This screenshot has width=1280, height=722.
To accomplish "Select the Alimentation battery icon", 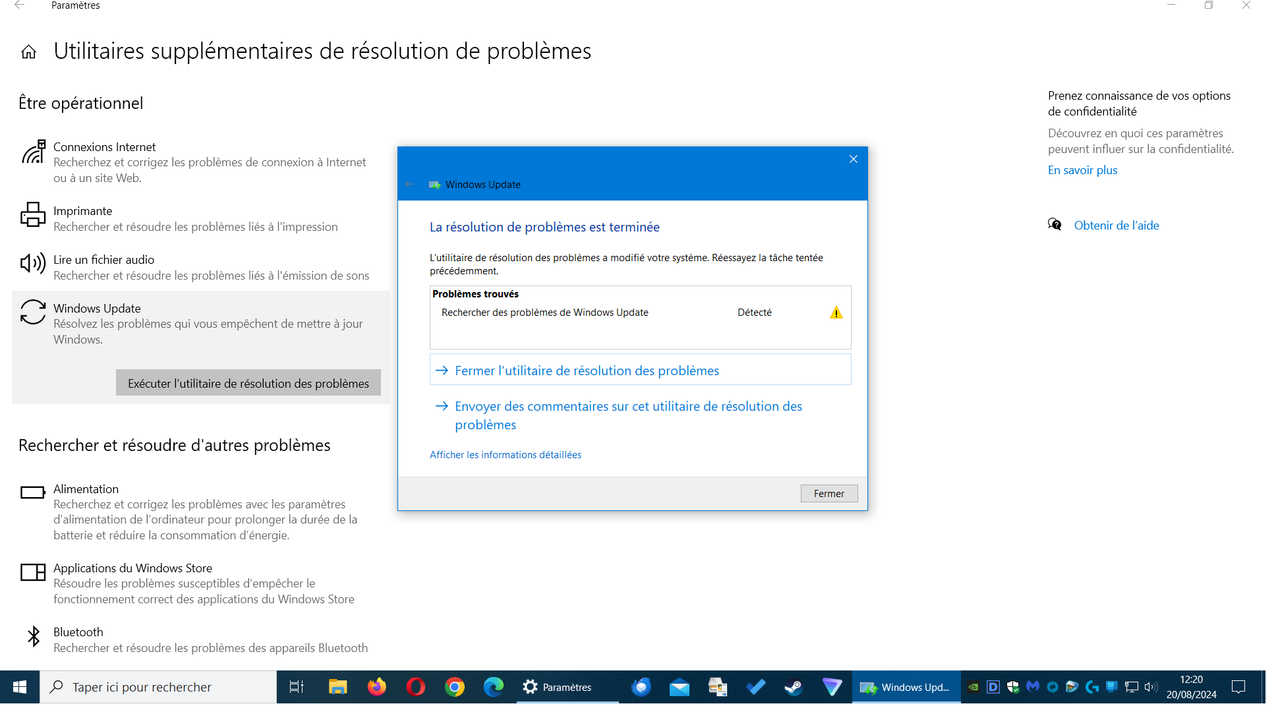I will pos(32,492).
